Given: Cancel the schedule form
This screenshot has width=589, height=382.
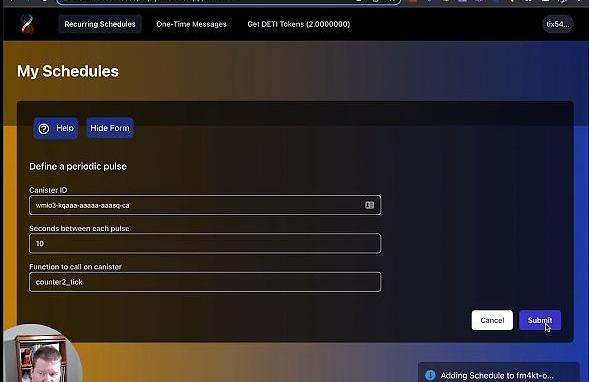Looking at the screenshot, I should [x=492, y=320].
